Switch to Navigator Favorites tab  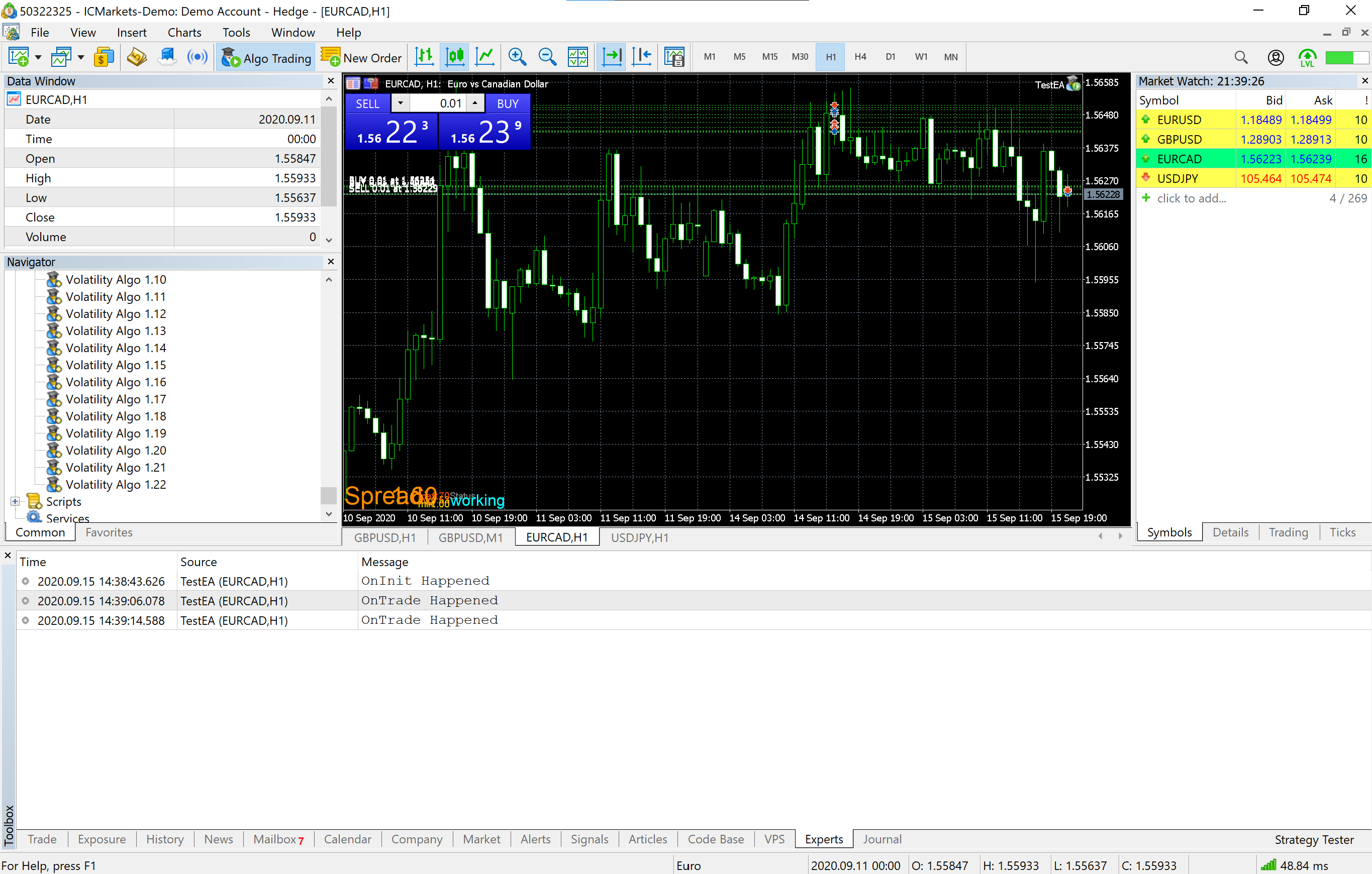109,532
